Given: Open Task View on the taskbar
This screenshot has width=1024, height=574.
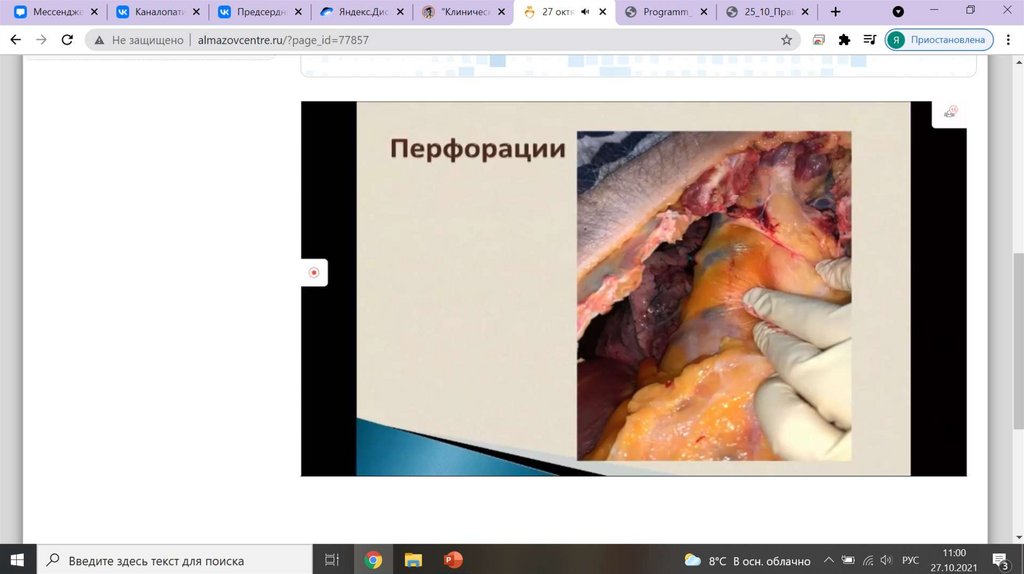Looking at the screenshot, I should click(x=332, y=560).
